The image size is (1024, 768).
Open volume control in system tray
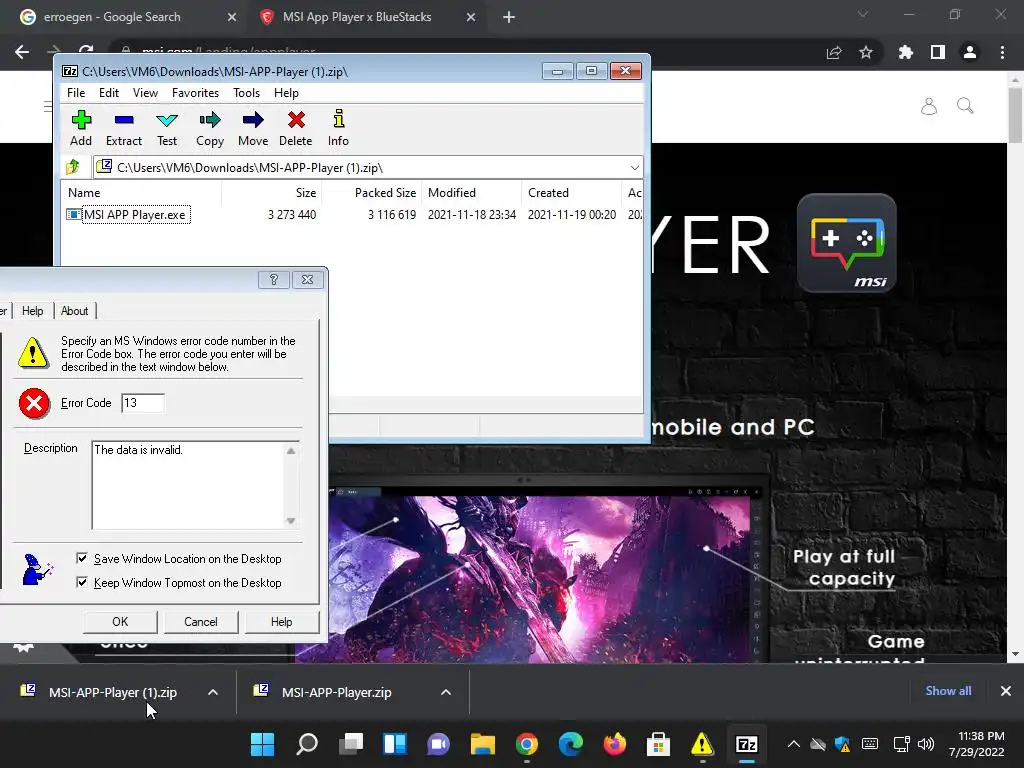[925, 744]
